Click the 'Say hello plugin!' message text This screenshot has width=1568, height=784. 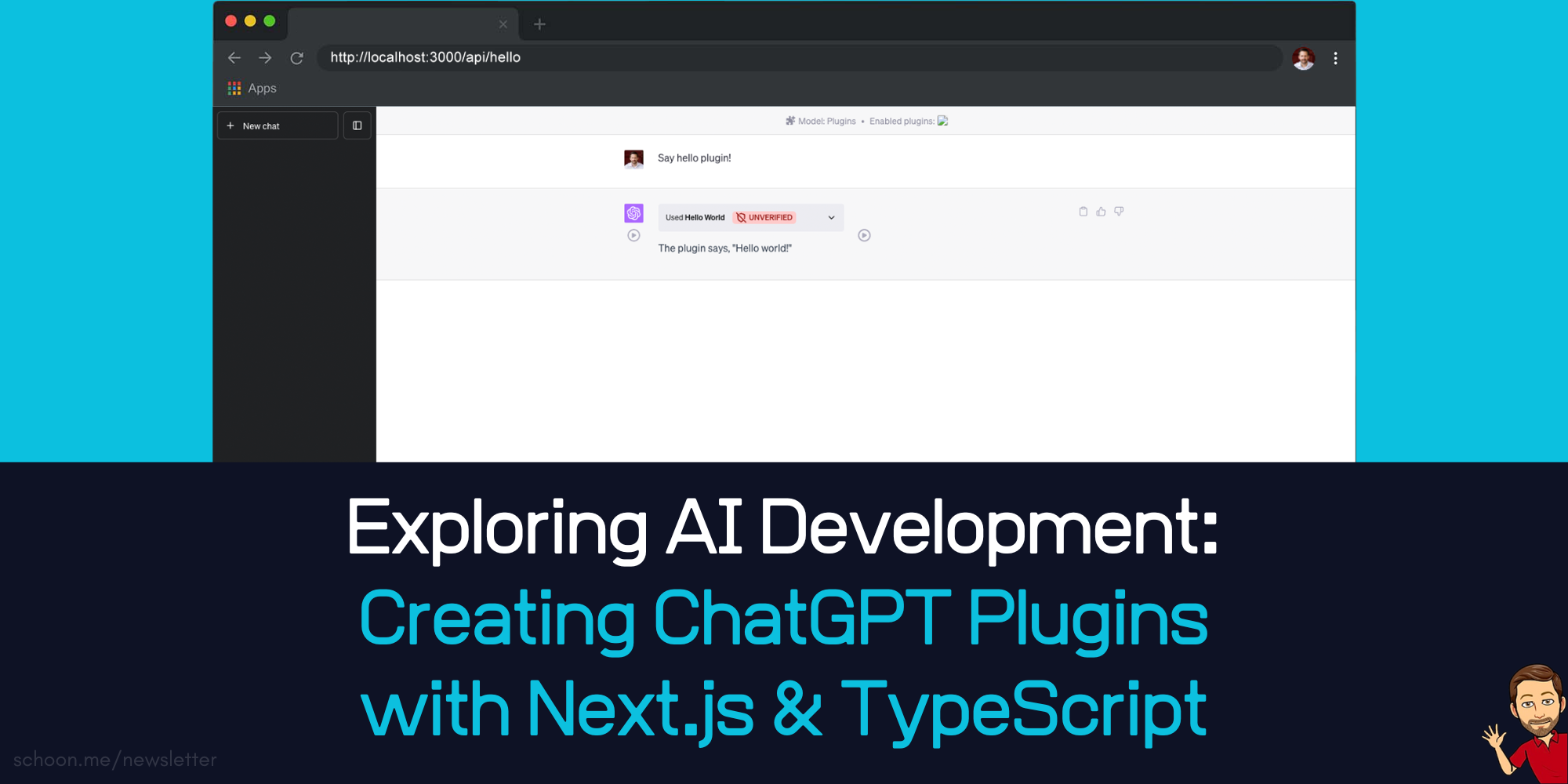694,158
